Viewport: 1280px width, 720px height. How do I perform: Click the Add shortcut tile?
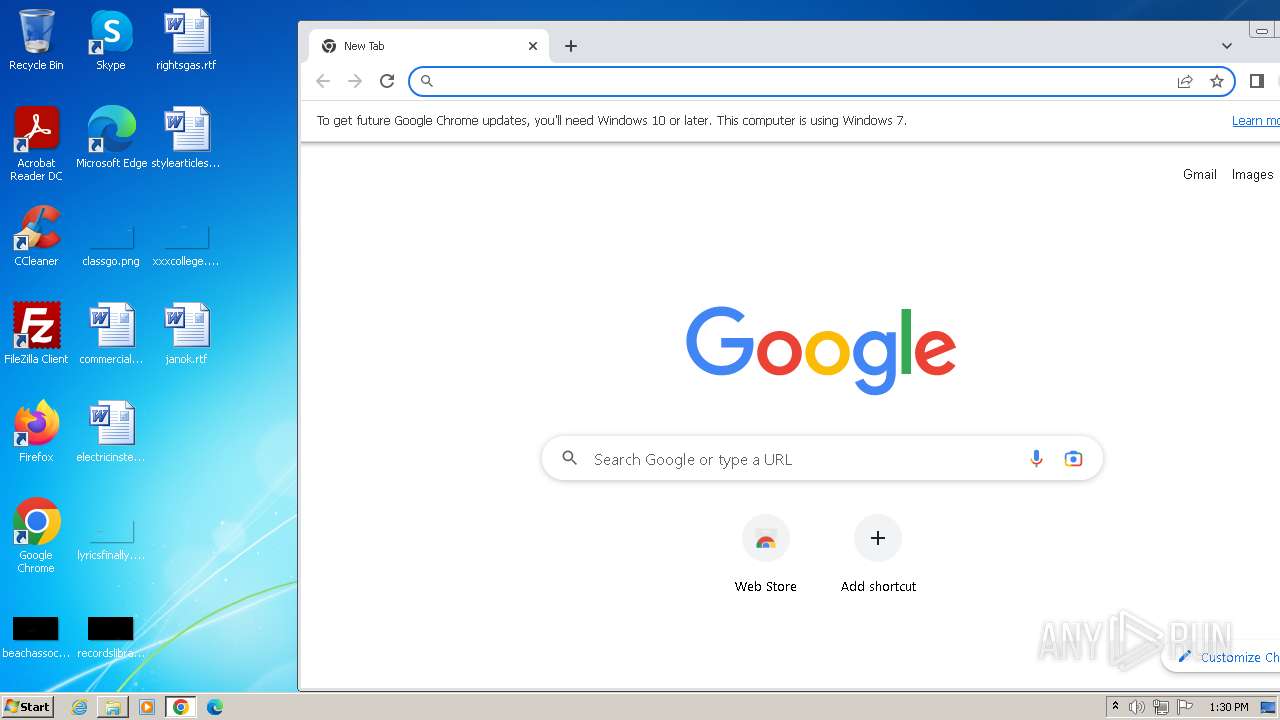[878, 555]
